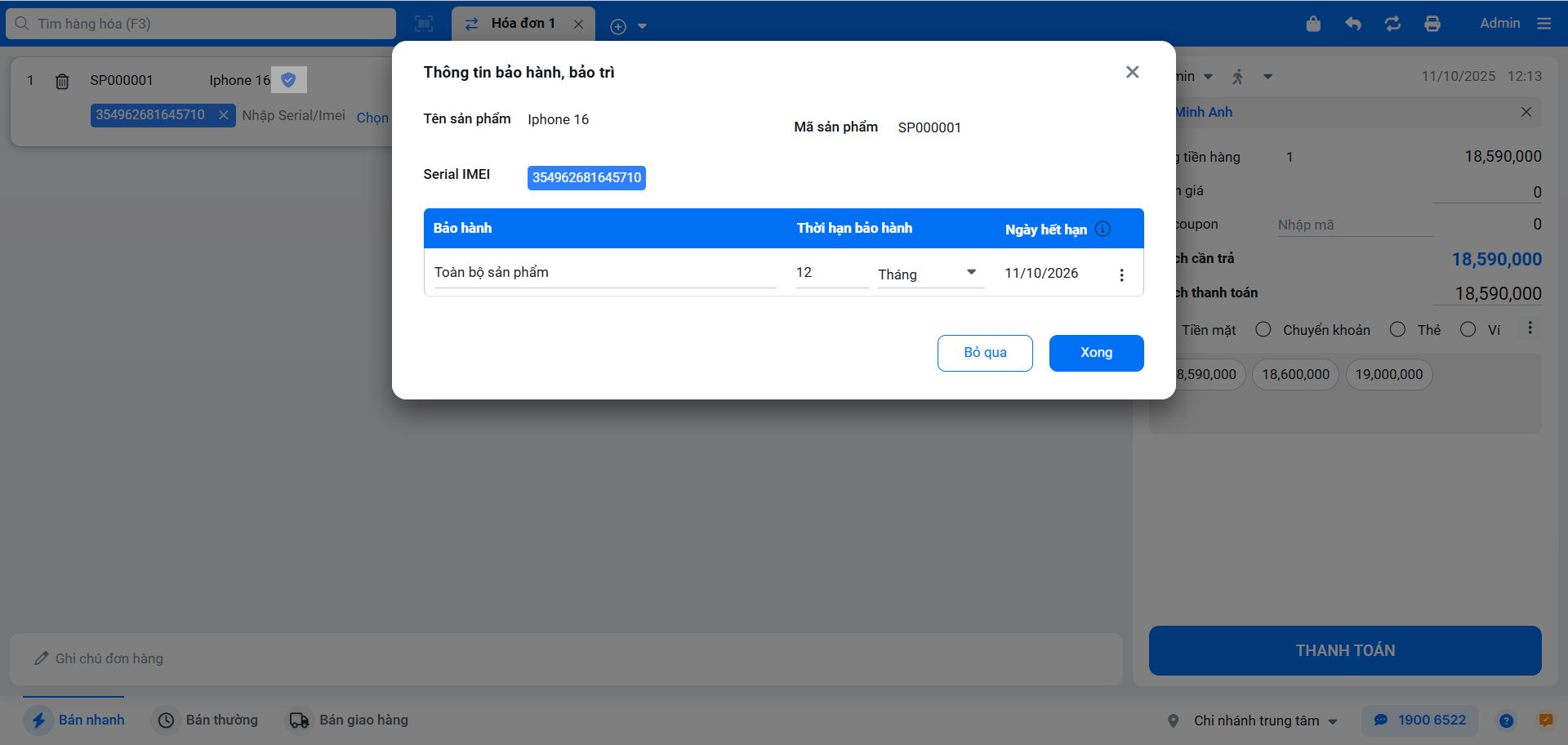Close the warranty information dialog

(x=1132, y=72)
